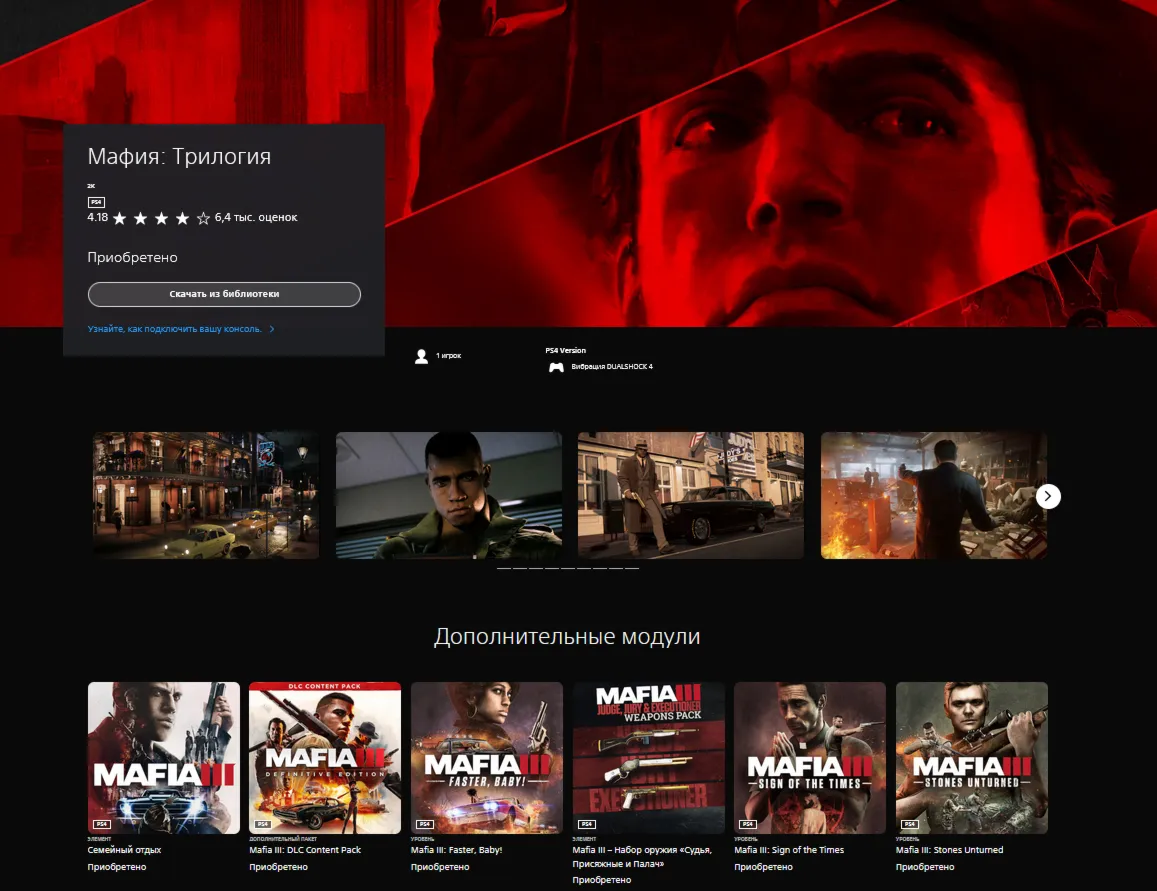Click the DualShock controller vibration icon
This screenshot has width=1157, height=891.
(556, 367)
